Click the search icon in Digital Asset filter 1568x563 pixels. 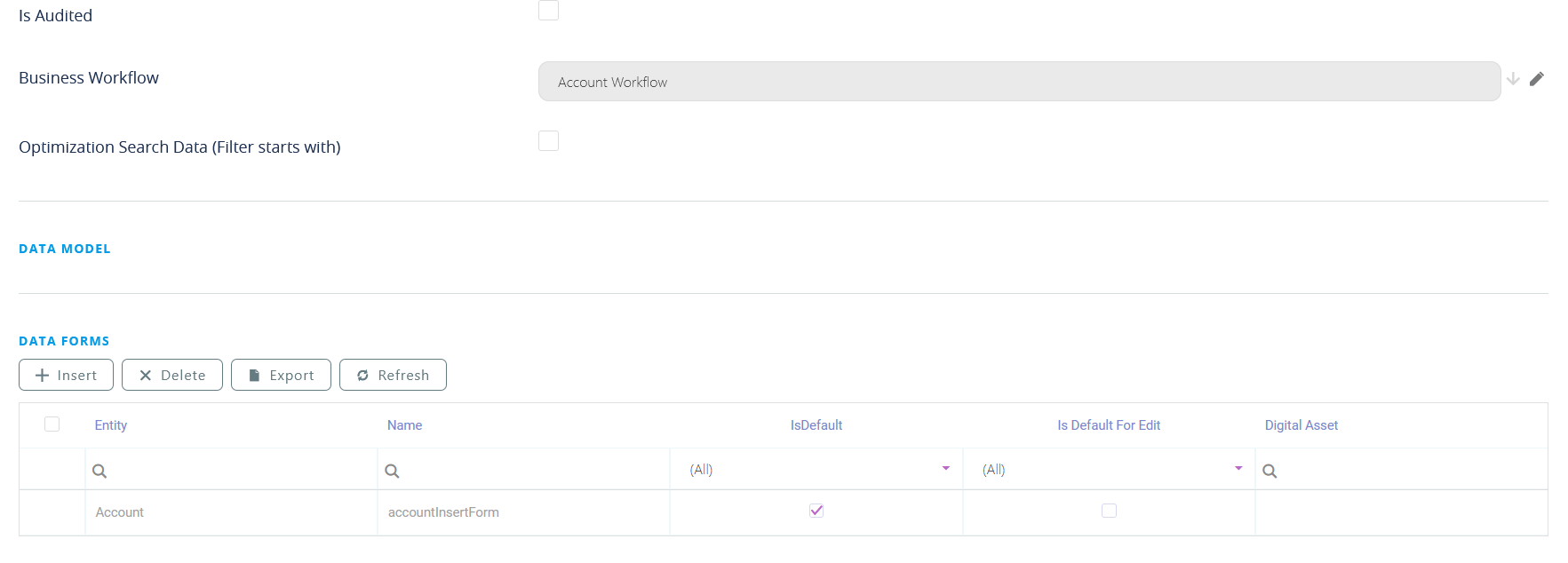point(1270,471)
